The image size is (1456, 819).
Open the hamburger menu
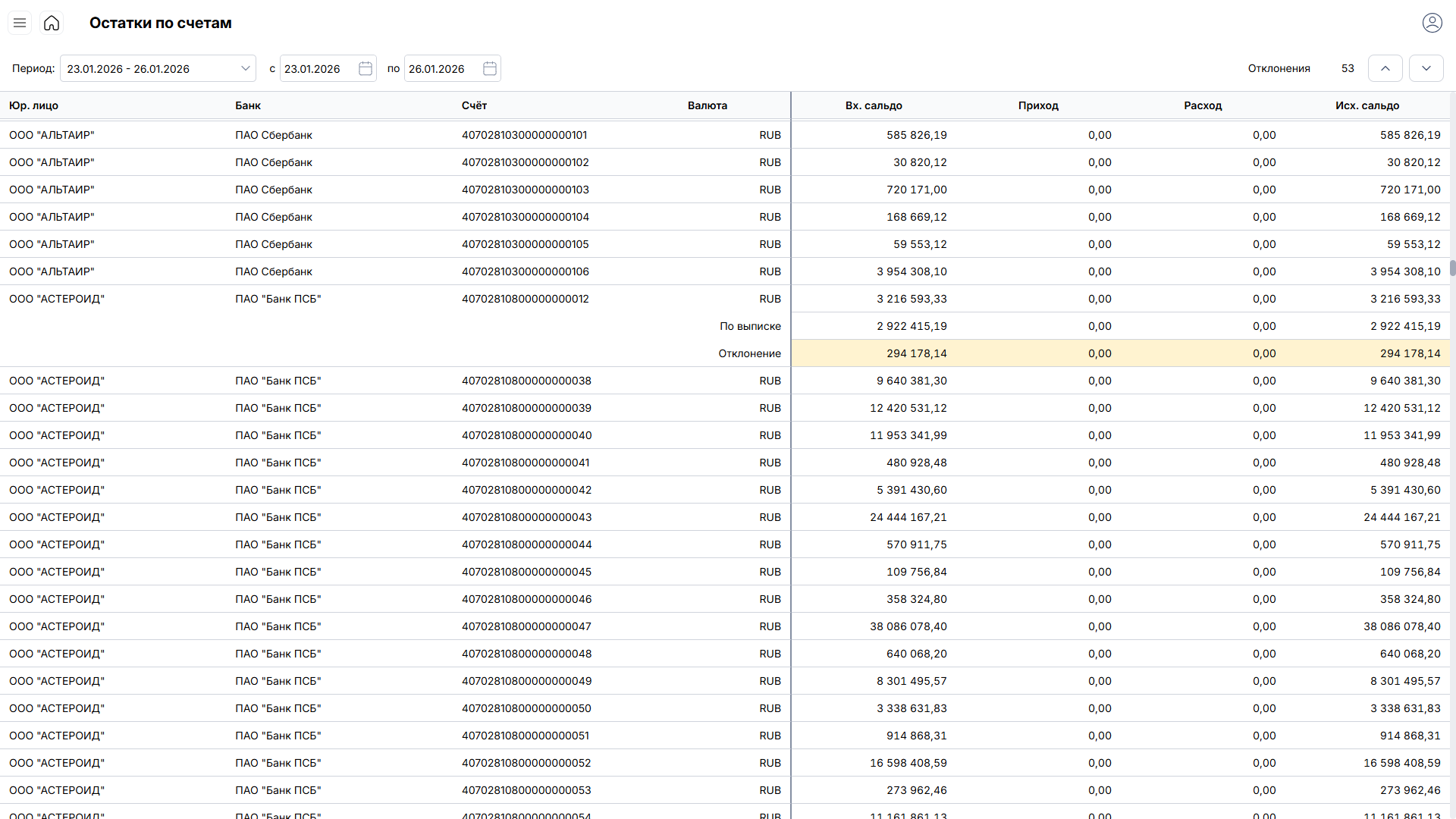pos(20,23)
